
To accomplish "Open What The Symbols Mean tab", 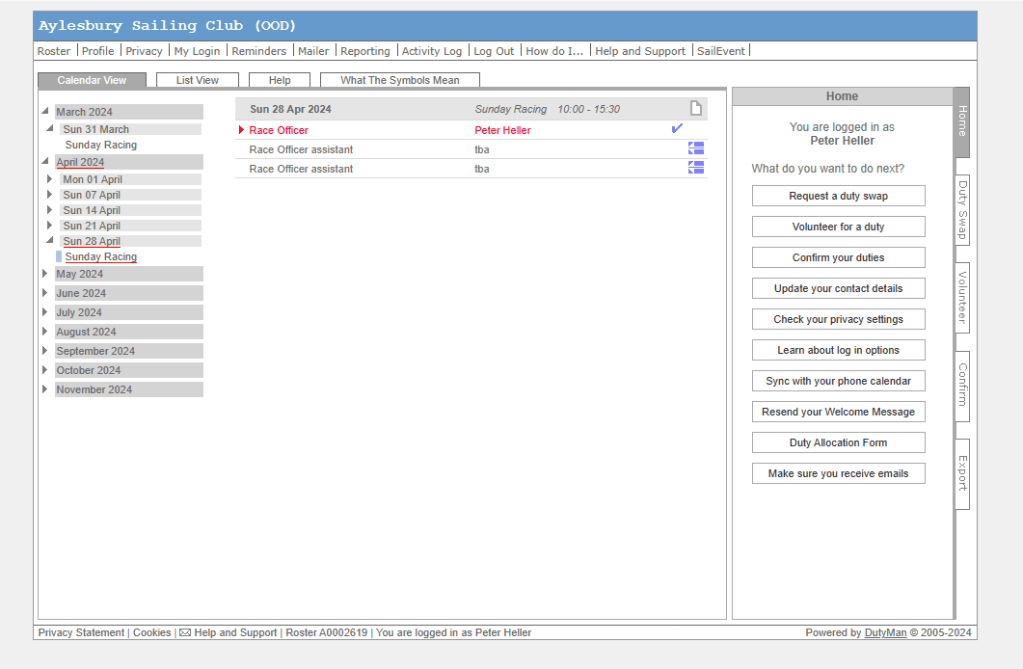I will [400, 80].
